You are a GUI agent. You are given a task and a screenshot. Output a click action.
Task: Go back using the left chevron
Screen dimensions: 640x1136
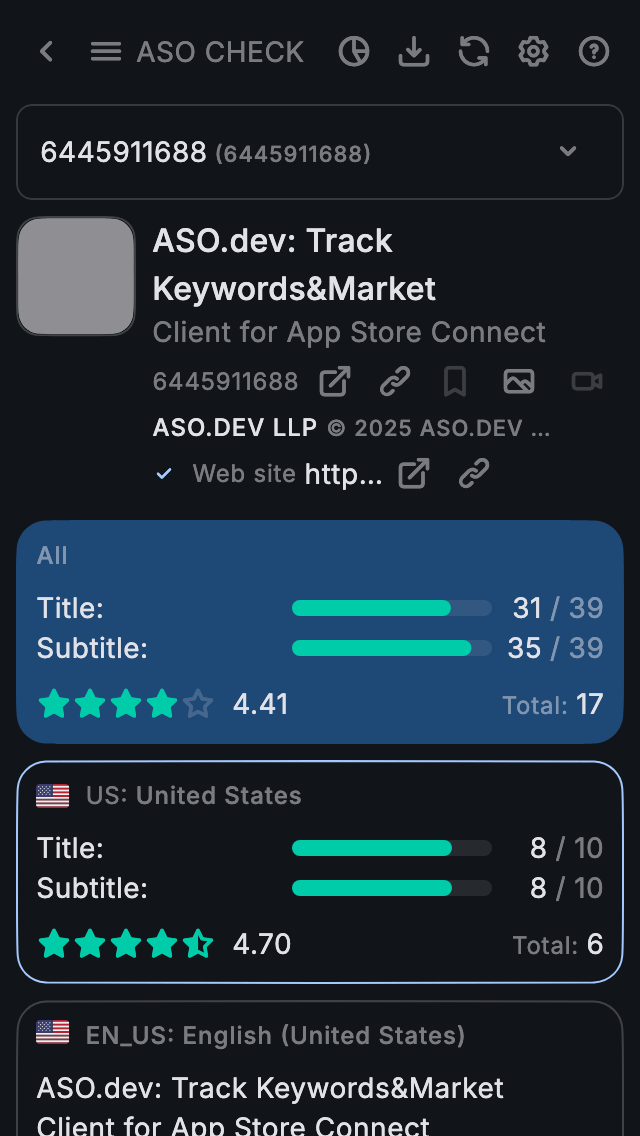(x=46, y=52)
